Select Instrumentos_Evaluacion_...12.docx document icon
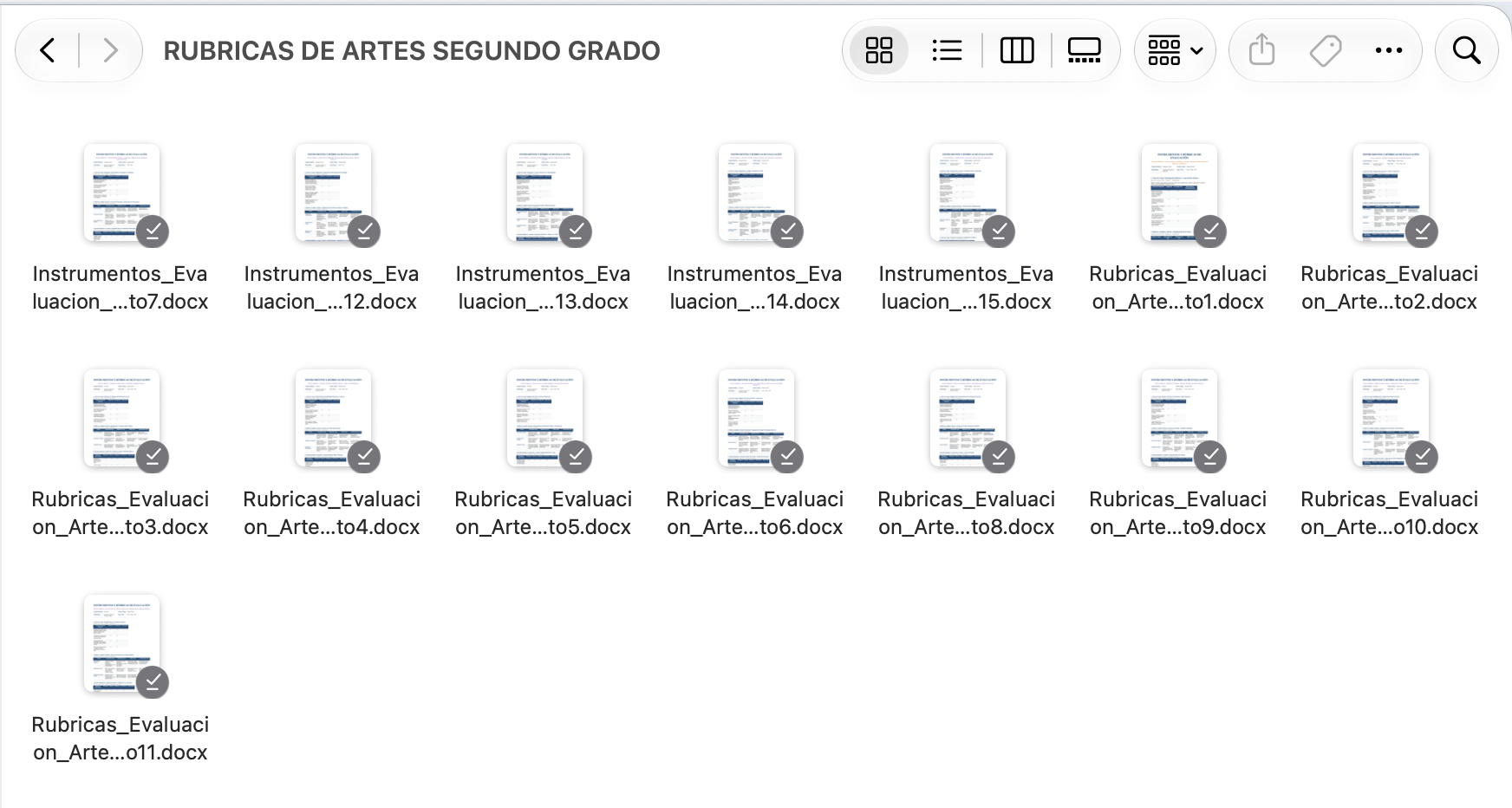Screen dimensions: 1512x808 (x=333, y=193)
